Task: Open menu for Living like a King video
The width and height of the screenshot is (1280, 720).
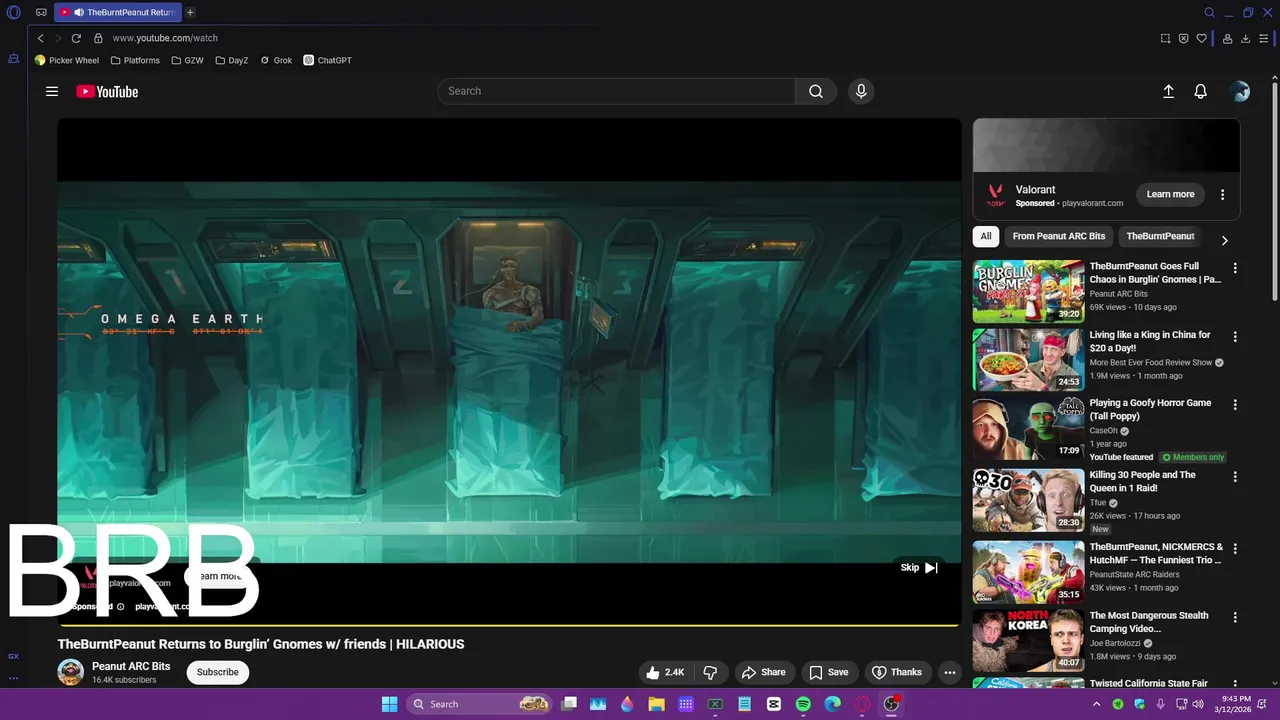Action: click(1235, 337)
